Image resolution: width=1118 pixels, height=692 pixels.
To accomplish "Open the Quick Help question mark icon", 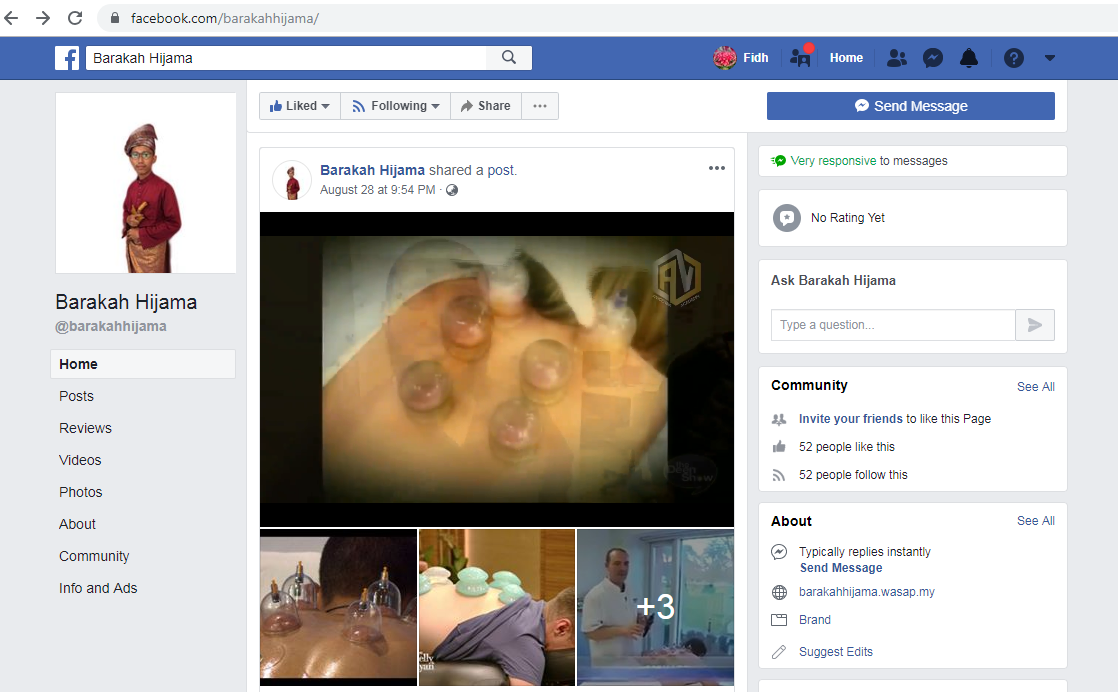I will [1013, 58].
